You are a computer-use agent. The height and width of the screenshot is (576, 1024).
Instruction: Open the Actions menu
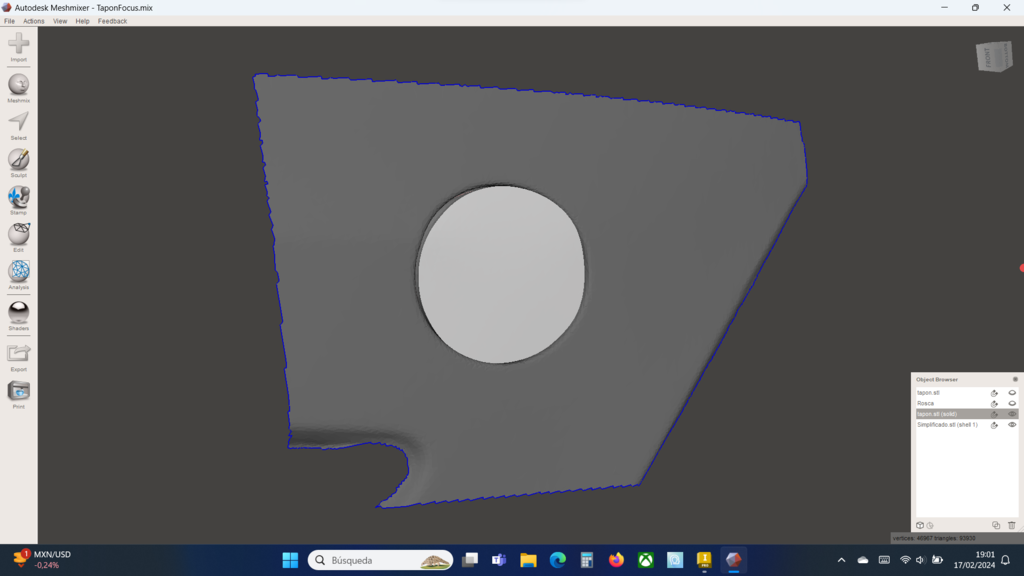pyautogui.click(x=33, y=21)
